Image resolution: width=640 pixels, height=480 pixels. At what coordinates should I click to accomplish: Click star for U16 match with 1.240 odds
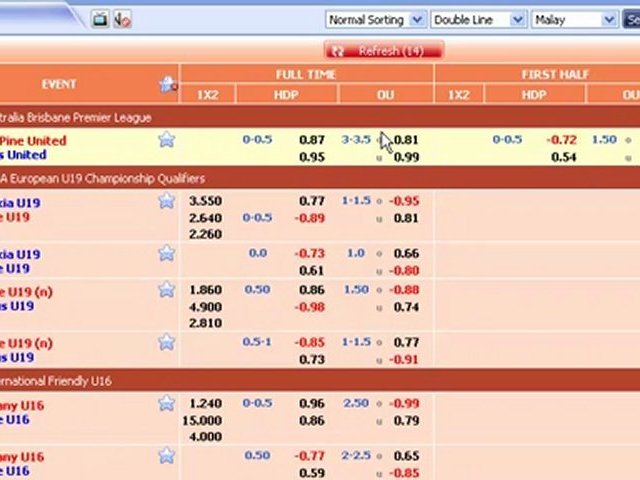(x=166, y=404)
